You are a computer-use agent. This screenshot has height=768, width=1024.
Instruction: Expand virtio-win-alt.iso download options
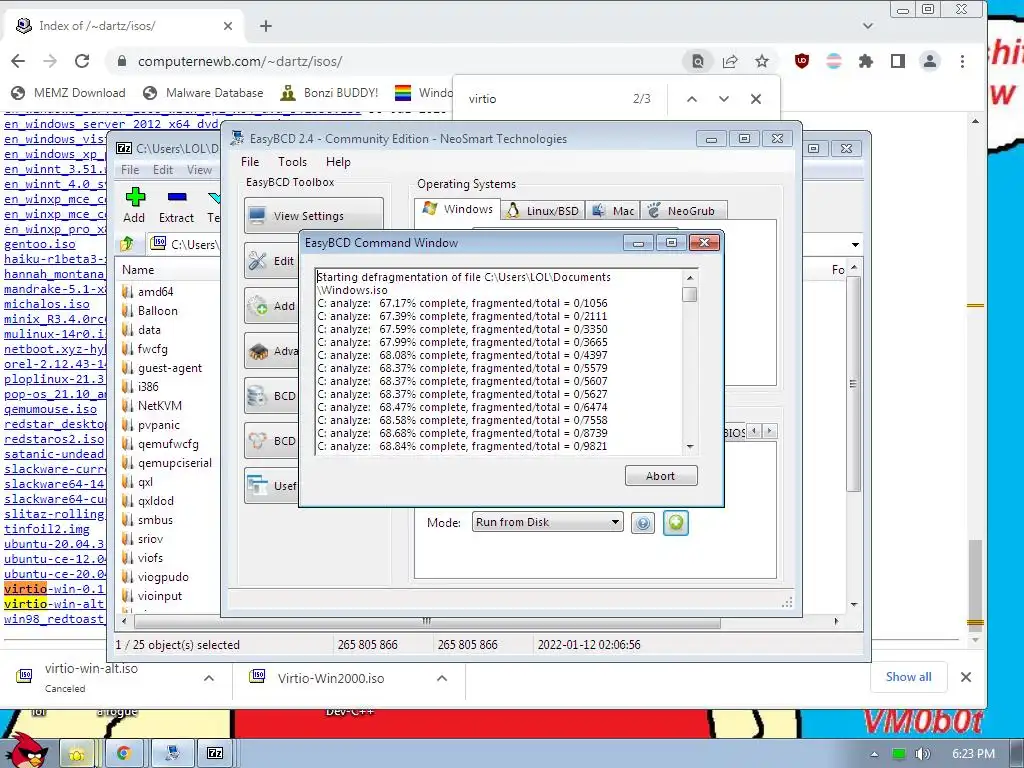pos(209,678)
